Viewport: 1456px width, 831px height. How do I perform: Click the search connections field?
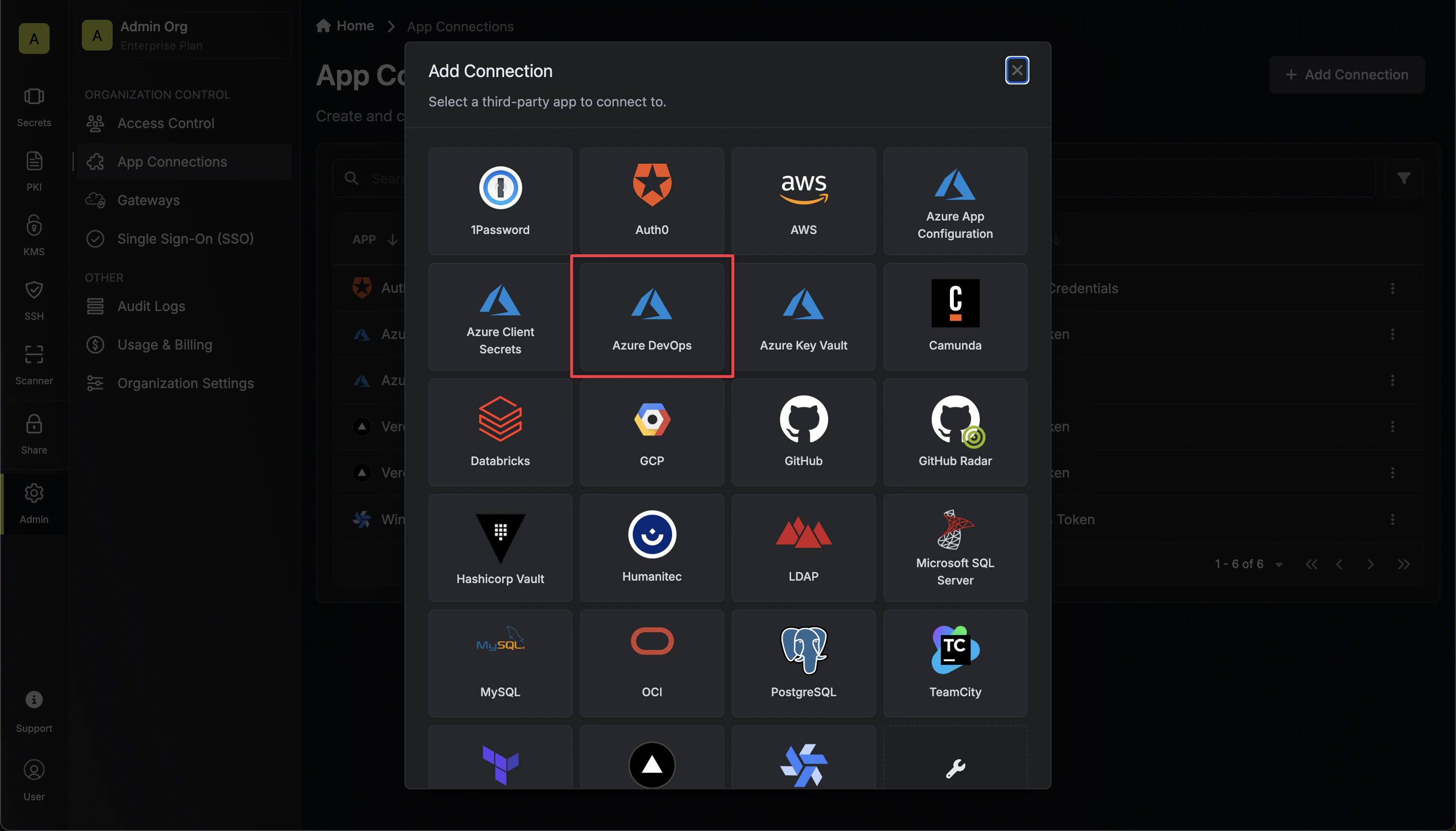854,178
